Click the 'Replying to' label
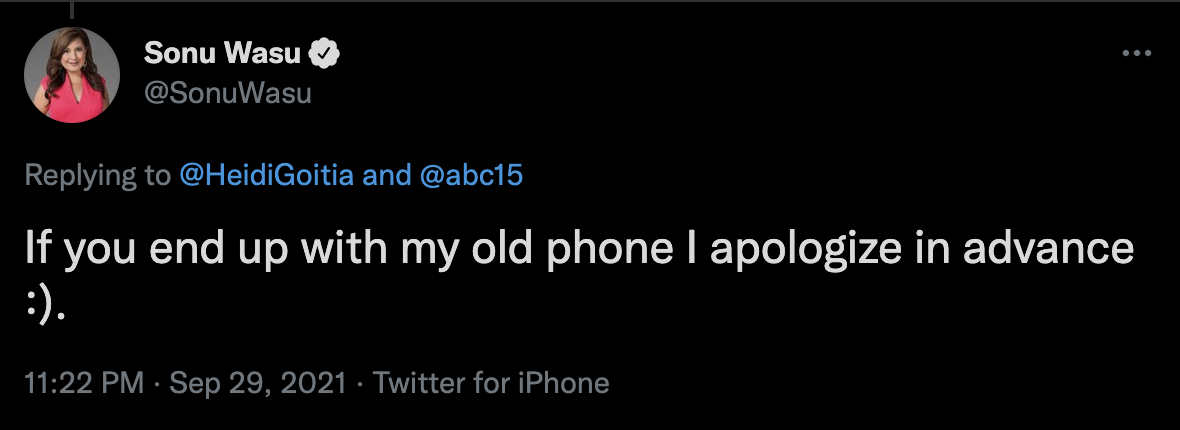This screenshot has width=1180, height=430. tap(98, 175)
